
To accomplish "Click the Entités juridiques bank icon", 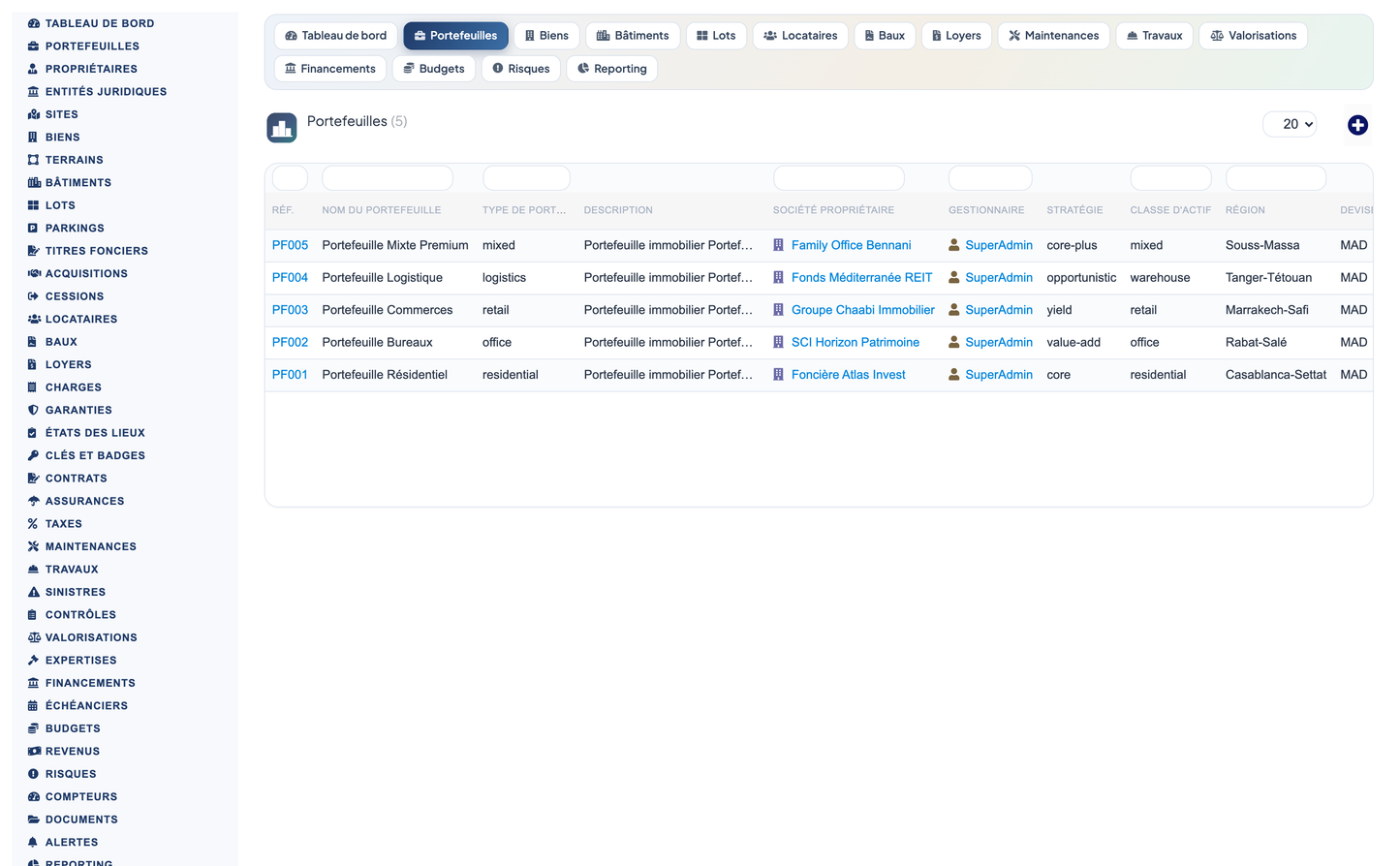I will click(34, 91).
